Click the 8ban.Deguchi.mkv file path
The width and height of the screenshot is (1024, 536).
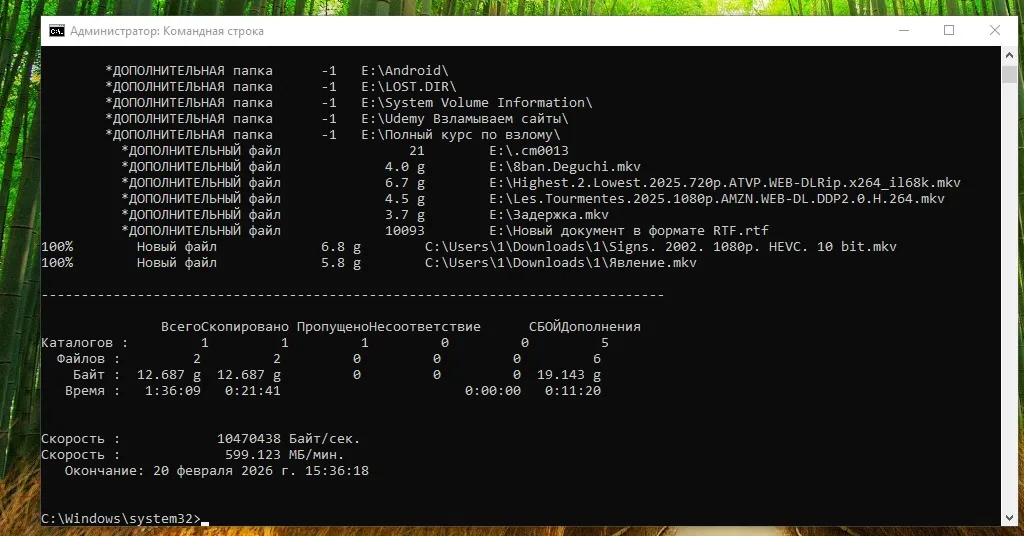pos(565,166)
